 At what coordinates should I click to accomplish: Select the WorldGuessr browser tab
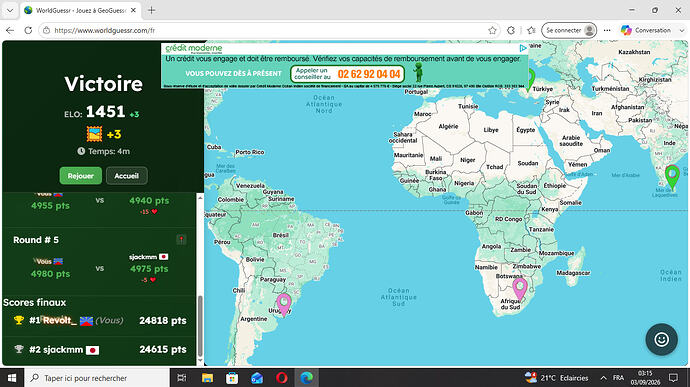tap(81, 10)
